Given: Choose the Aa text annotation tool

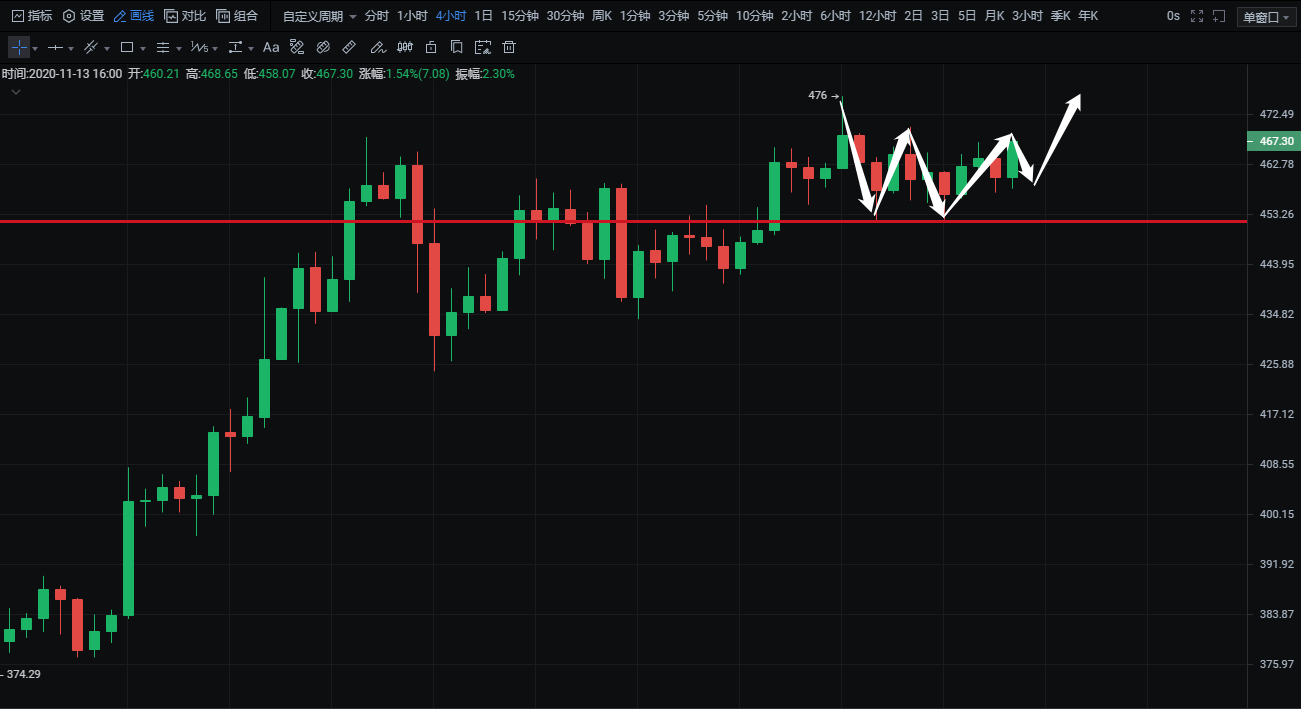Looking at the screenshot, I should pyautogui.click(x=271, y=47).
